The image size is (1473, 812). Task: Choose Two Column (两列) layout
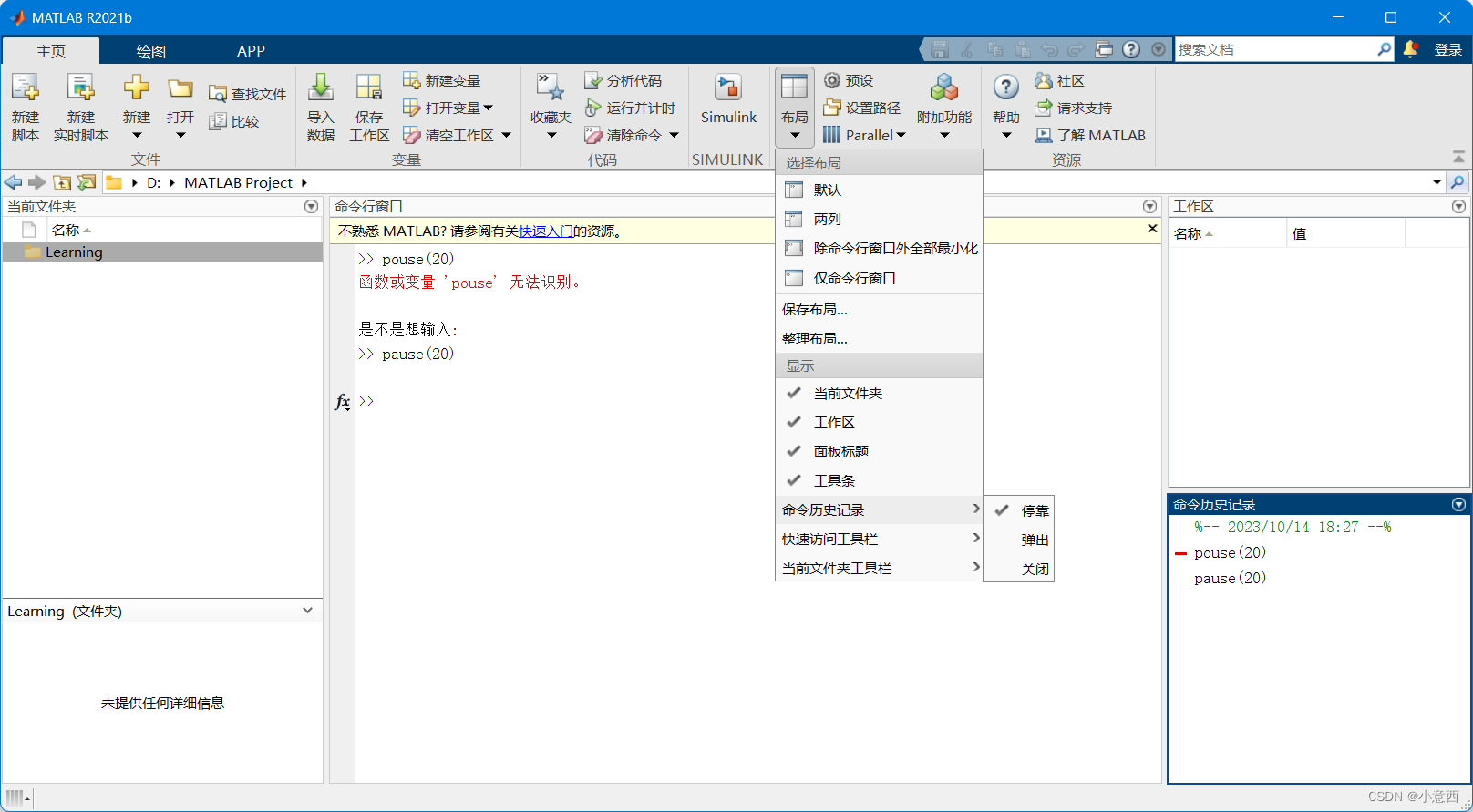(x=879, y=219)
